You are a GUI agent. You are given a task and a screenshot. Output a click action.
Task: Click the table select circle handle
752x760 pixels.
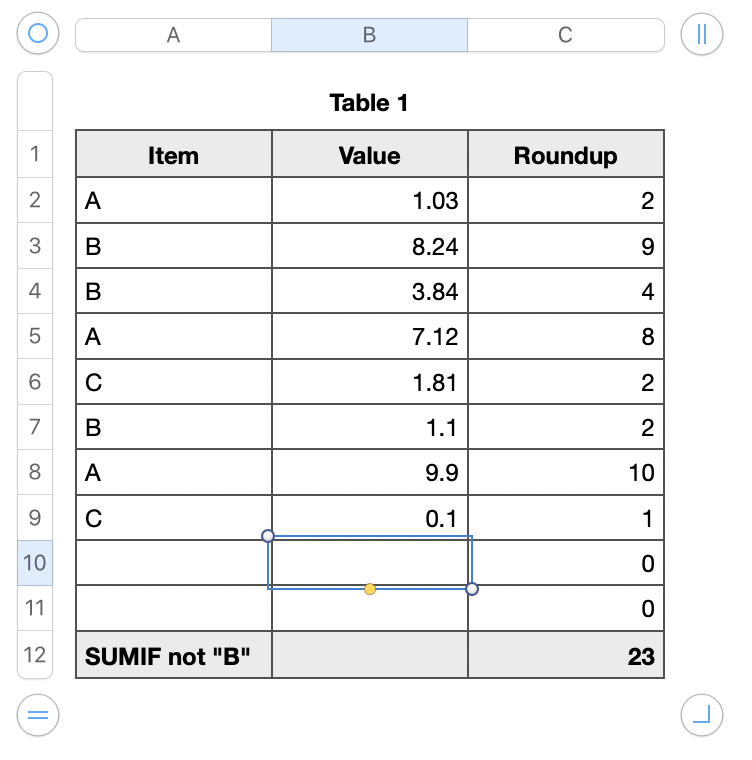pos(38,33)
